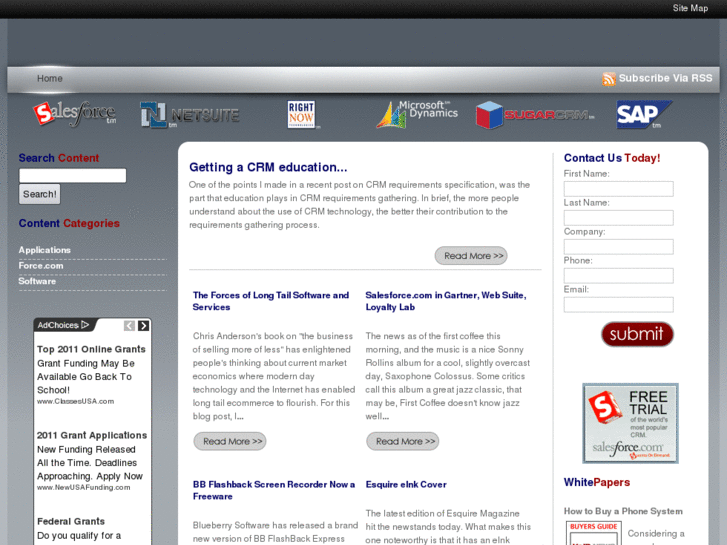This screenshot has height=545, width=727.
Task: Open www.NewUSAFunding.com ad link
Action: (83, 487)
